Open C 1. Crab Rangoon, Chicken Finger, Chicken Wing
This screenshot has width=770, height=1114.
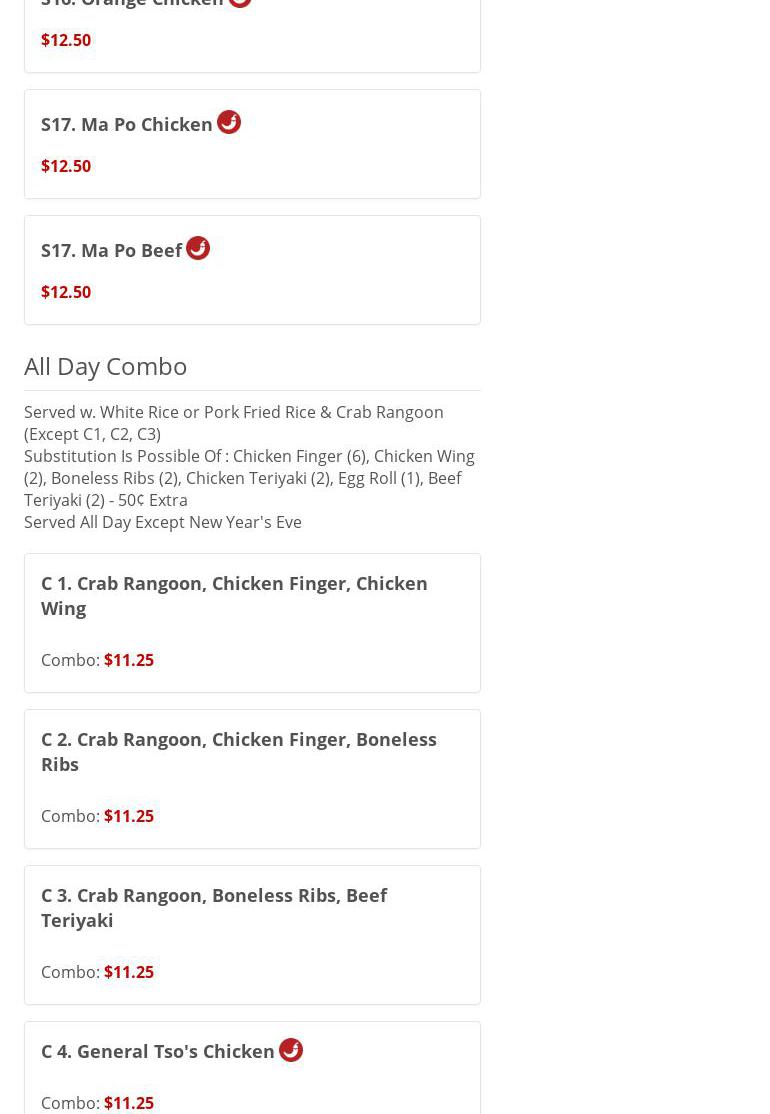[x=234, y=595]
